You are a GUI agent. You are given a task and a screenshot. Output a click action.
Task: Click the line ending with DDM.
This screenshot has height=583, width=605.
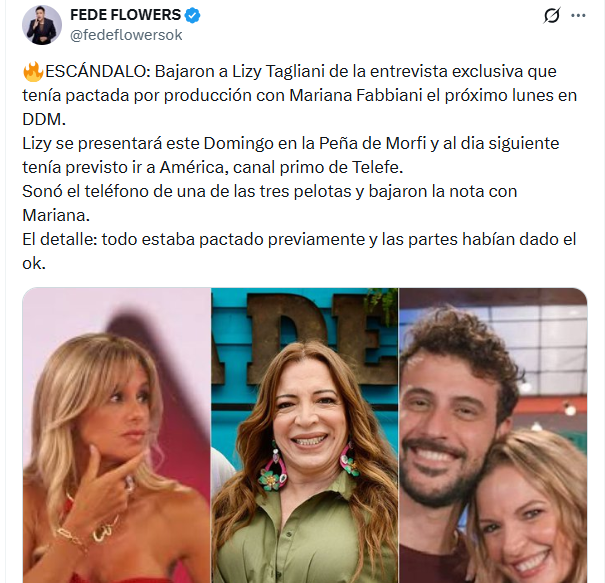44,120
